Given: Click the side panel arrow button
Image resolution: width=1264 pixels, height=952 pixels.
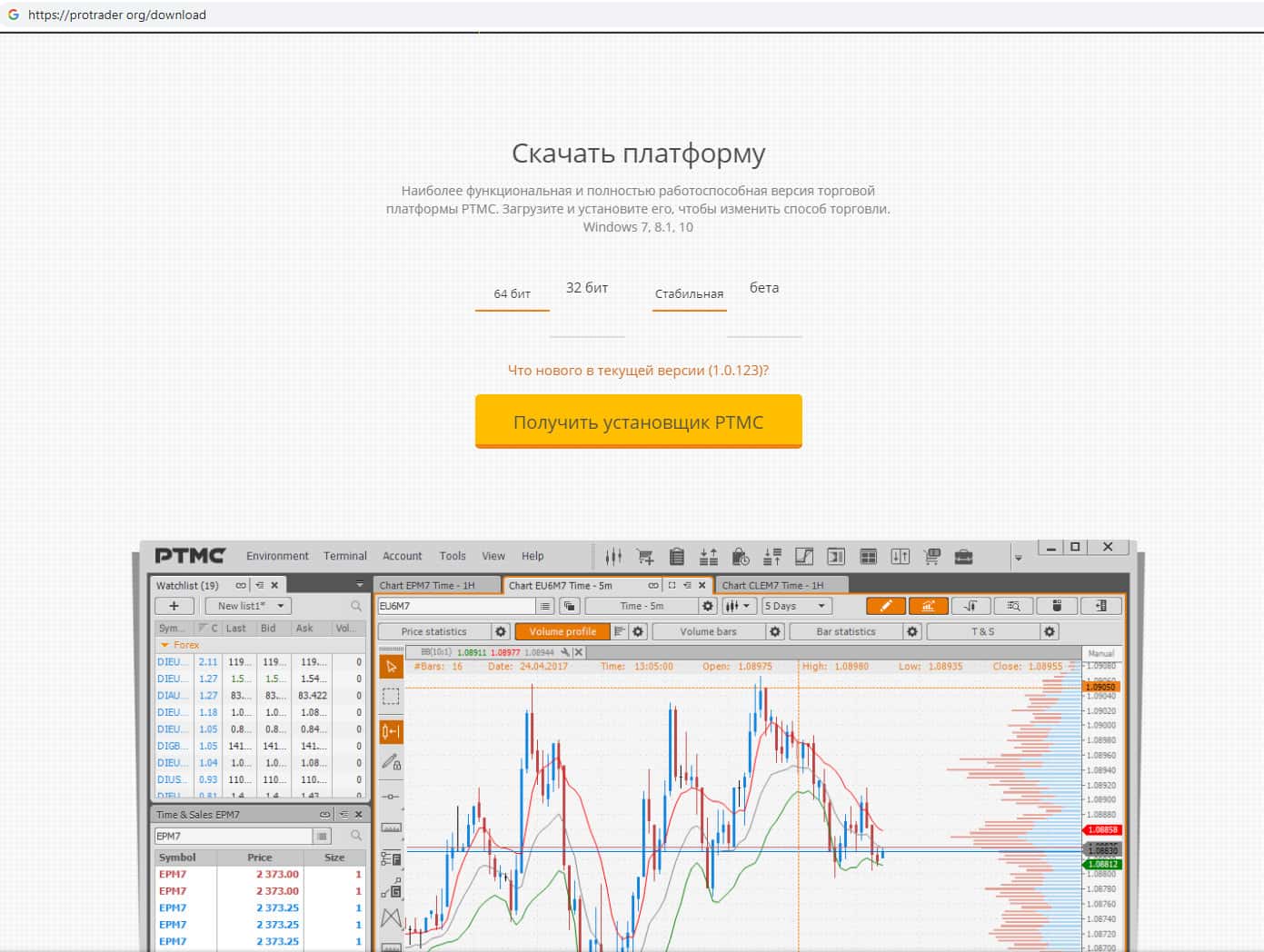Looking at the screenshot, I should click(1100, 606).
